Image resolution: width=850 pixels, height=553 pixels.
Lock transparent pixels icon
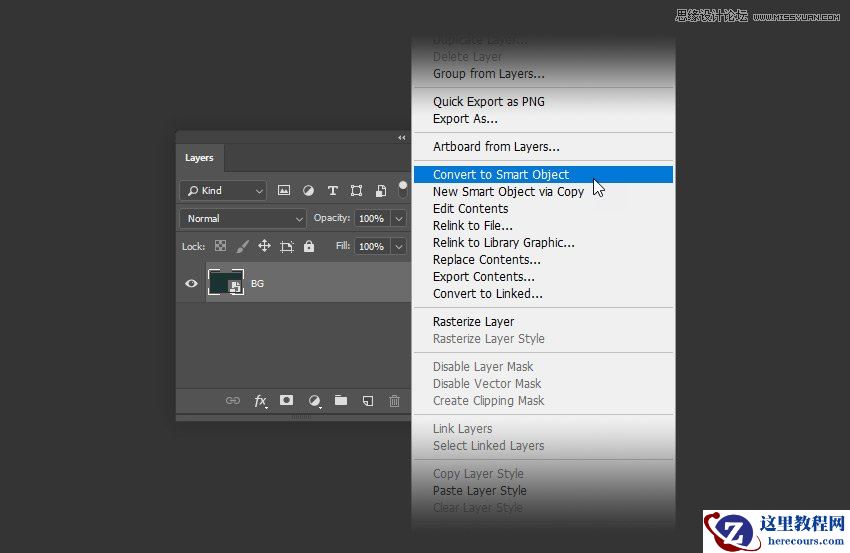tap(220, 246)
